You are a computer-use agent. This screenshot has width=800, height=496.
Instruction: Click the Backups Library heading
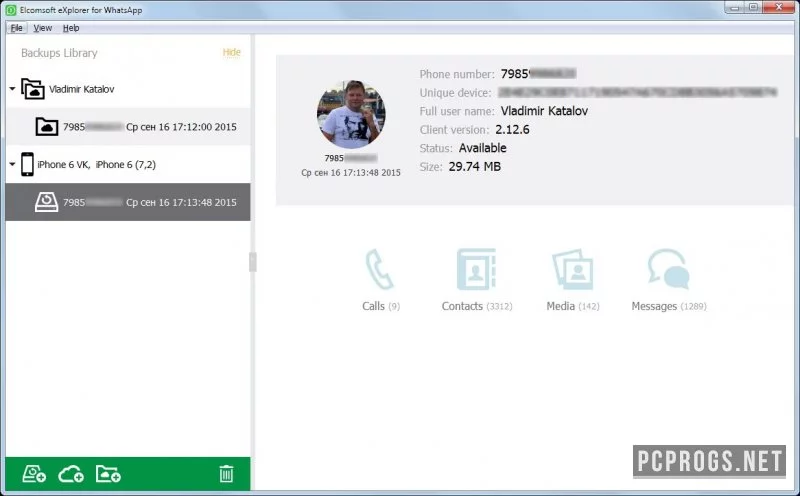coord(59,53)
